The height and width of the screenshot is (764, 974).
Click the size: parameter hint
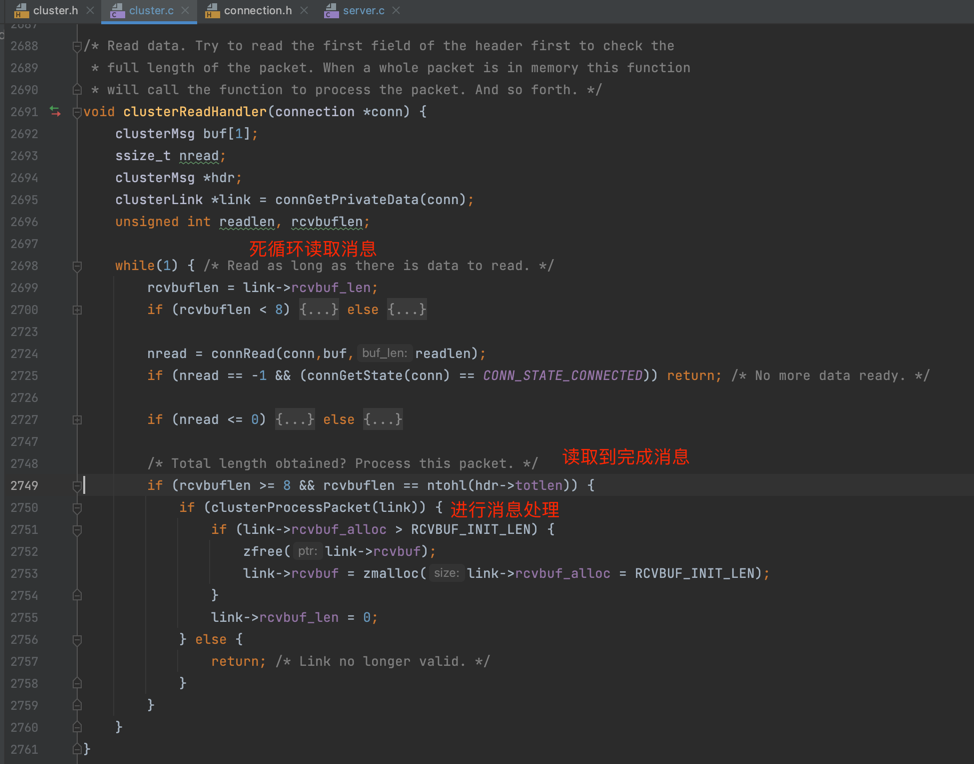tap(446, 573)
